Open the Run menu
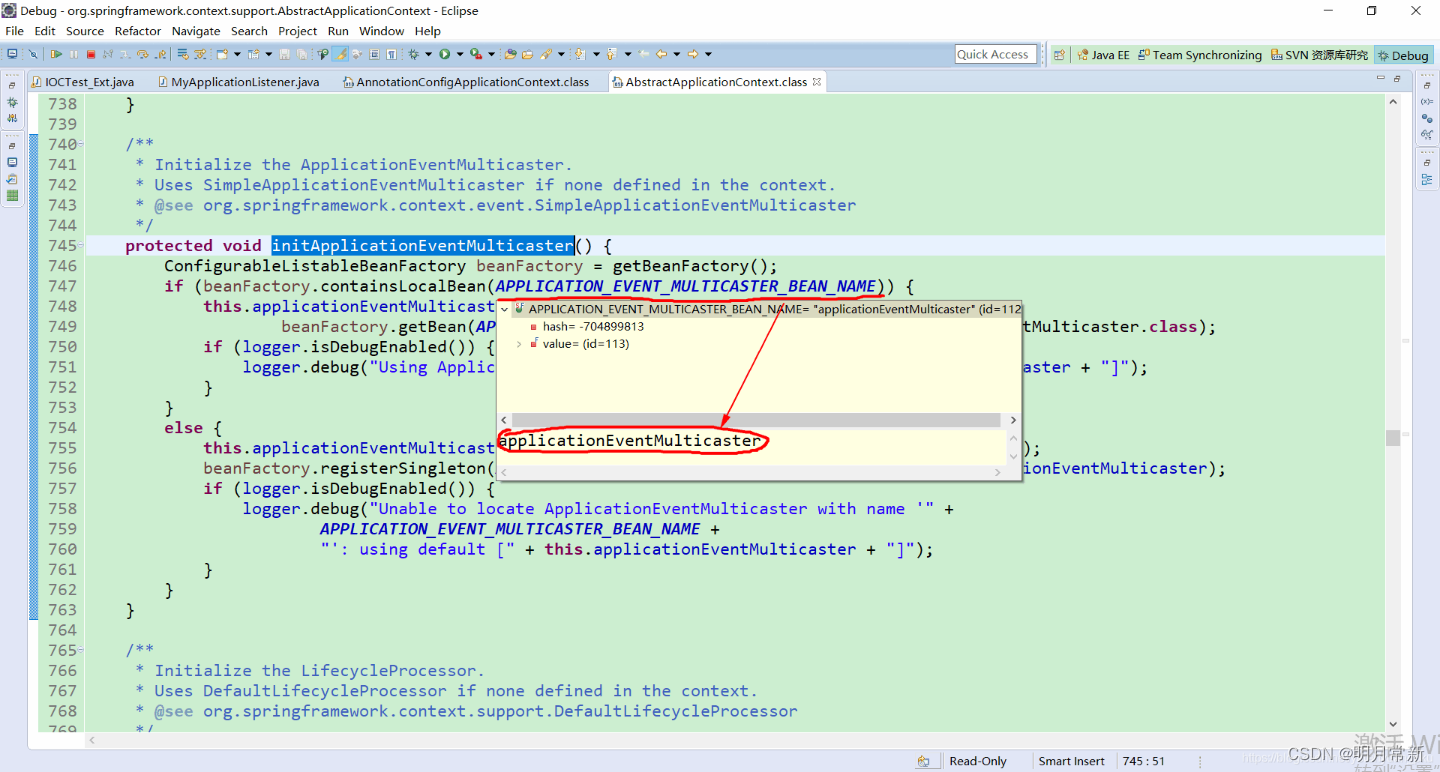The height and width of the screenshot is (772, 1440). tap(338, 31)
